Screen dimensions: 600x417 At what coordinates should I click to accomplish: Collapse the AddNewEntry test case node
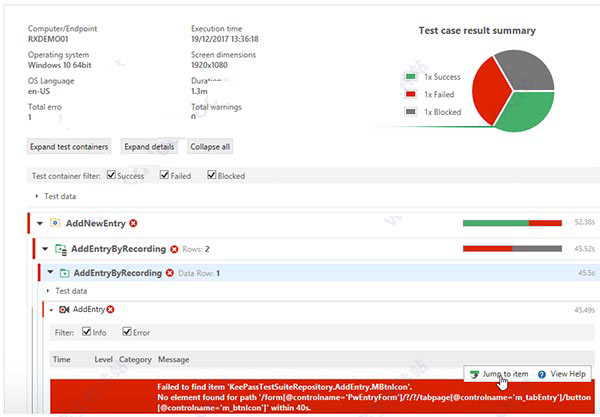pyautogui.click(x=40, y=222)
